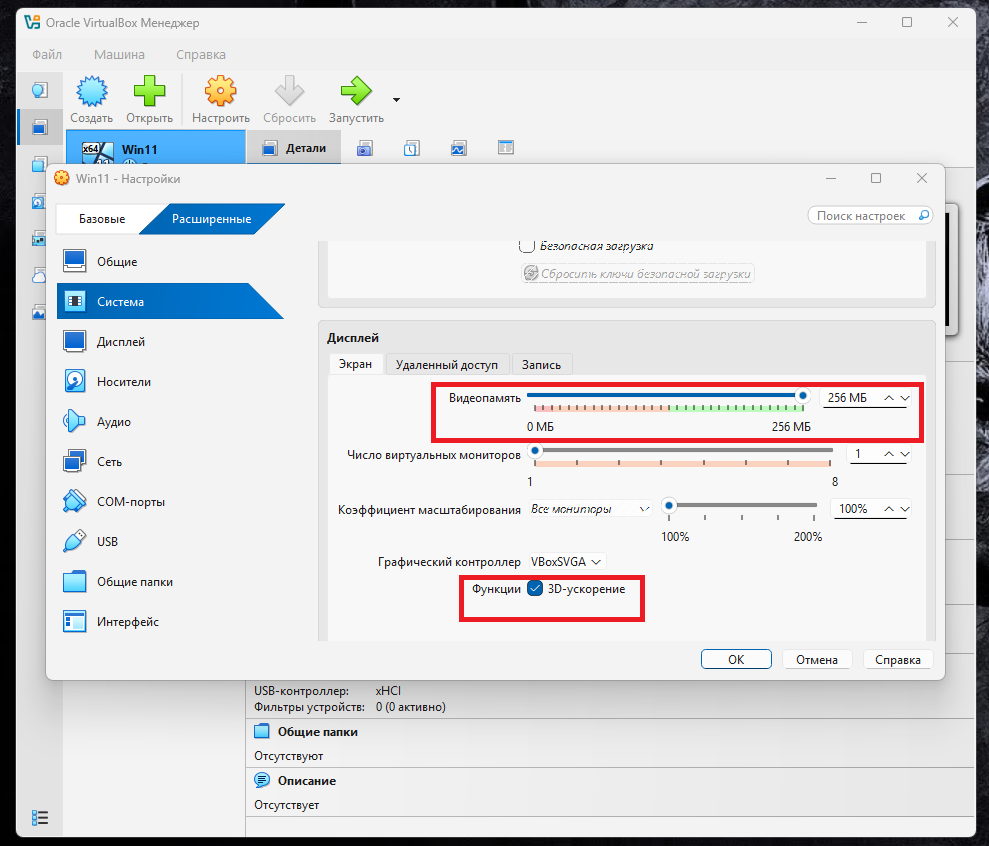
Task: Open Графический контроллер VBoxSVGA dropdown
Action: [567, 563]
